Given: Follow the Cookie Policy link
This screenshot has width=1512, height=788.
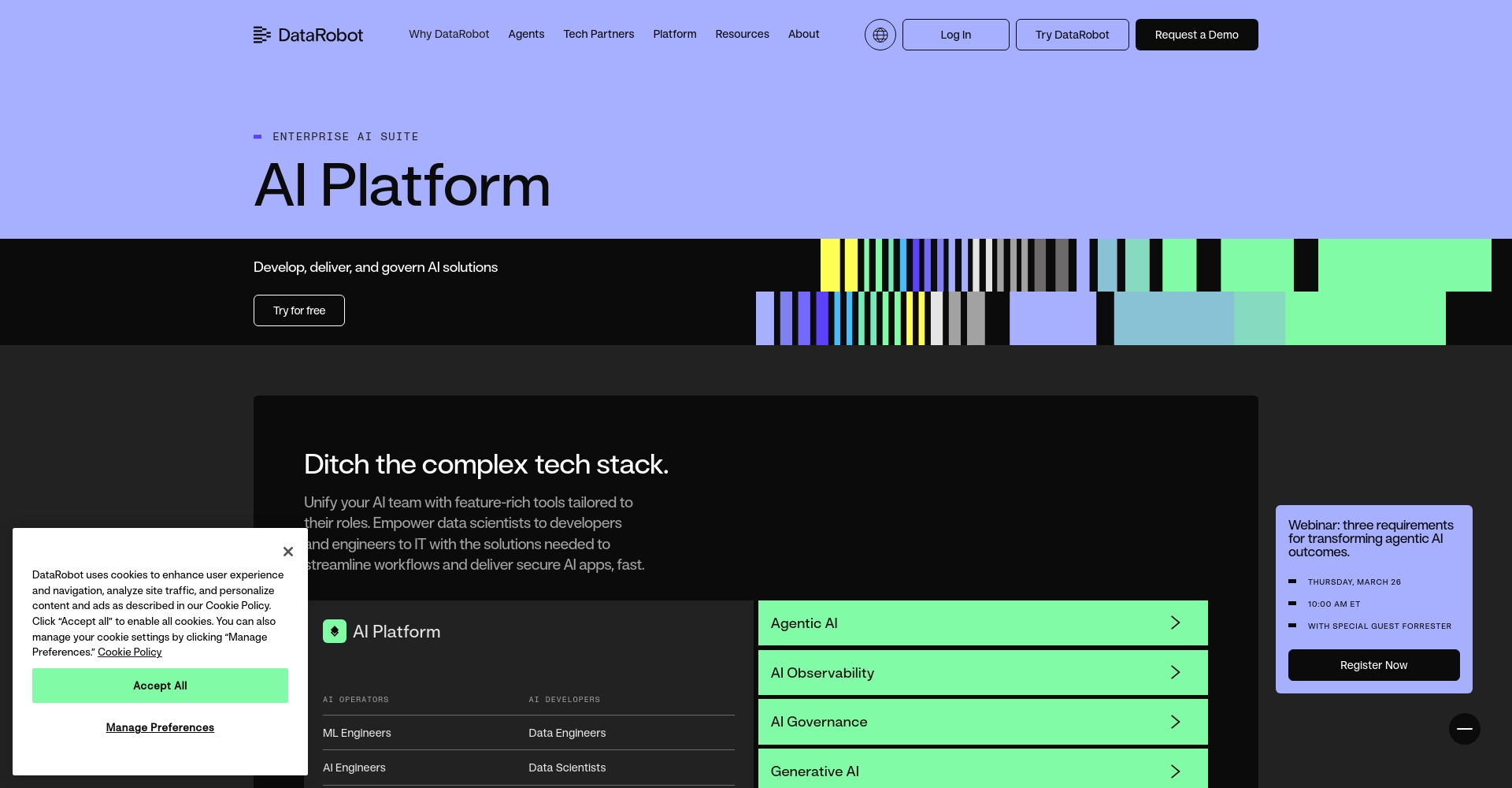Looking at the screenshot, I should pyautogui.click(x=130, y=652).
